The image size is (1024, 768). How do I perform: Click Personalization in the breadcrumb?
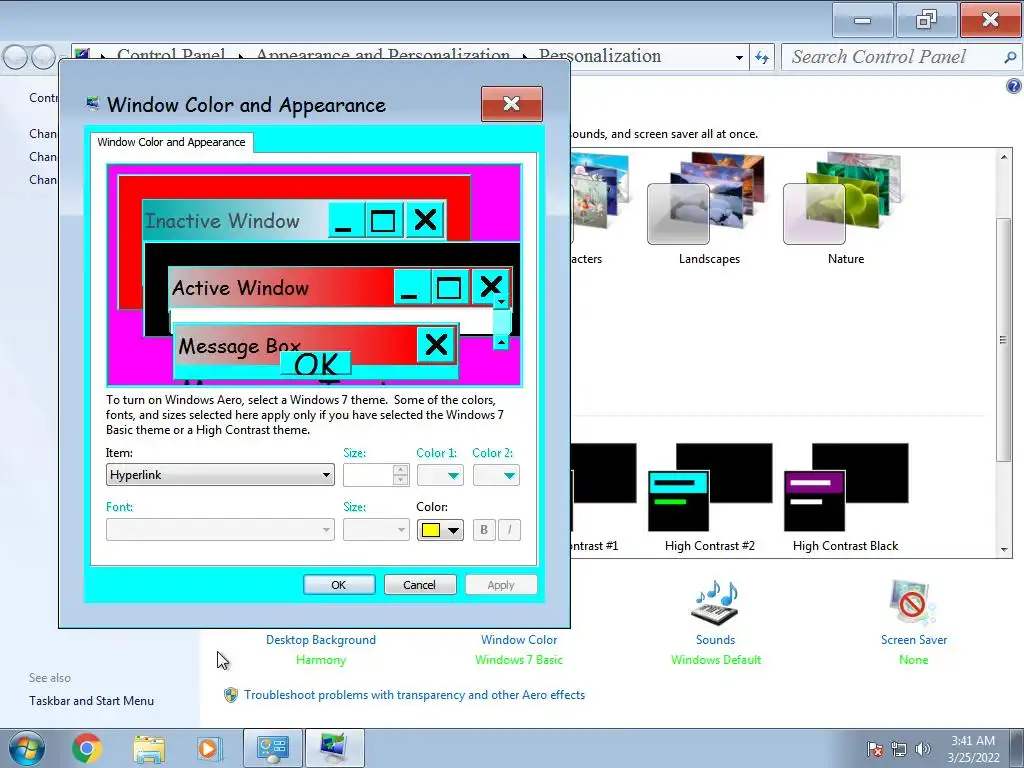pos(600,56)
